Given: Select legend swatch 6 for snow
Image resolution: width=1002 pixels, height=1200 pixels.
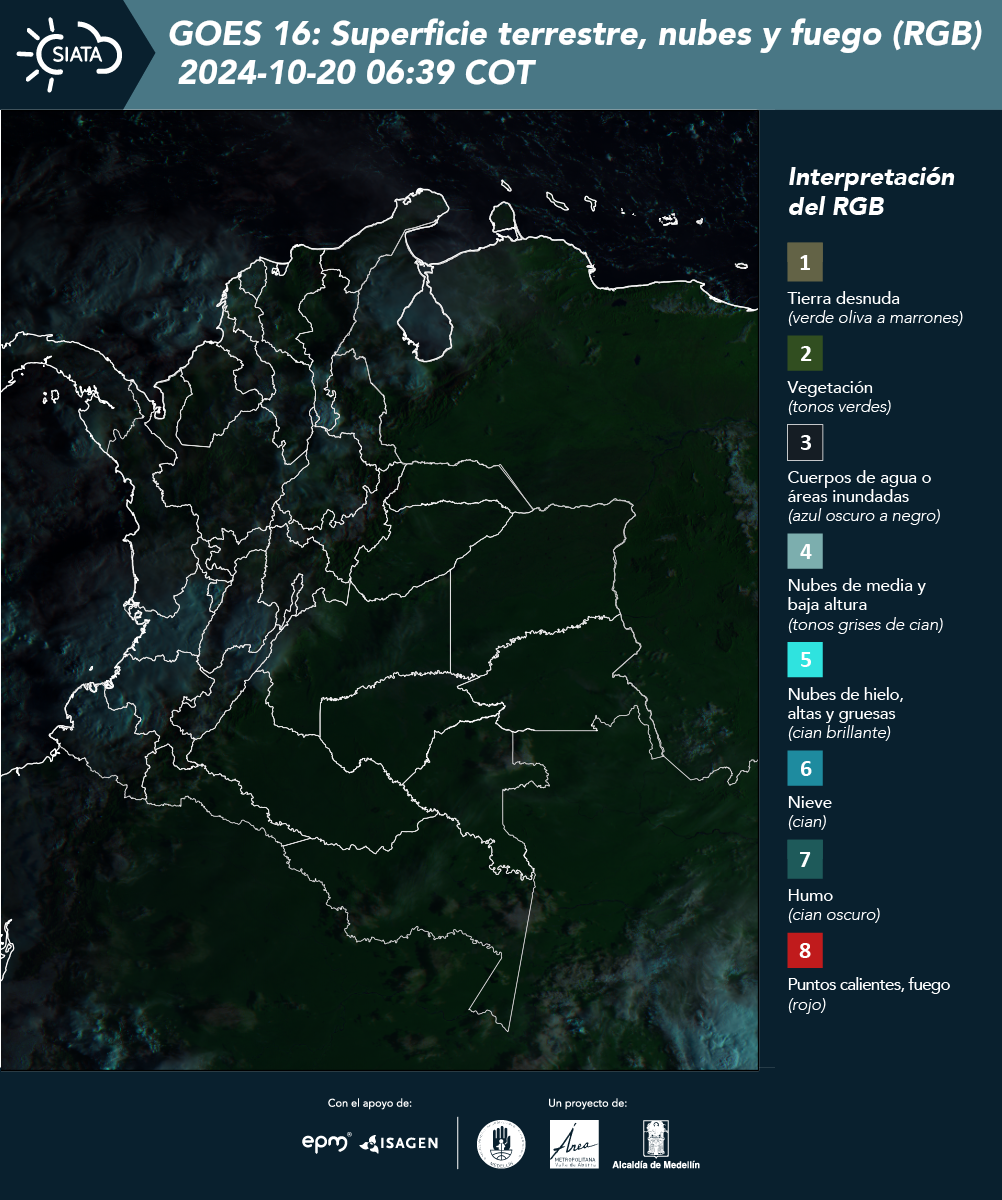Looking at the screenshot, I should pyautogui.click(x=805, y=769).
